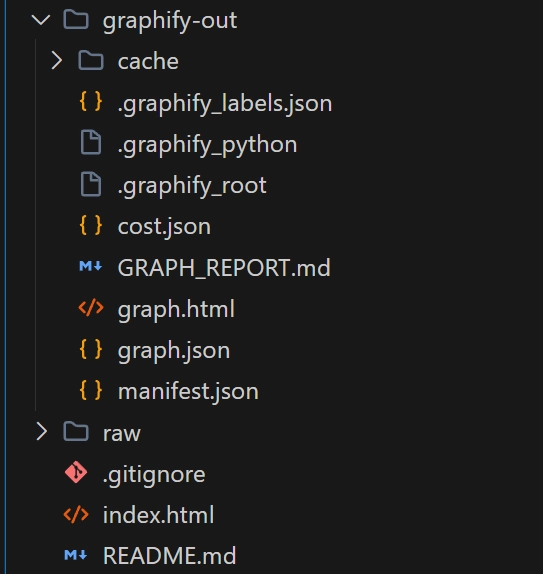Click the graphify-out folder icon
This screenshot has width=543, height=574.
pos(76,19)
